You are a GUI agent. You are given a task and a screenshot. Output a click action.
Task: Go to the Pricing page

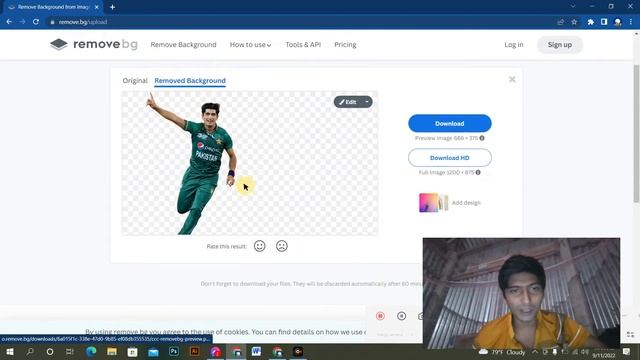345,44
